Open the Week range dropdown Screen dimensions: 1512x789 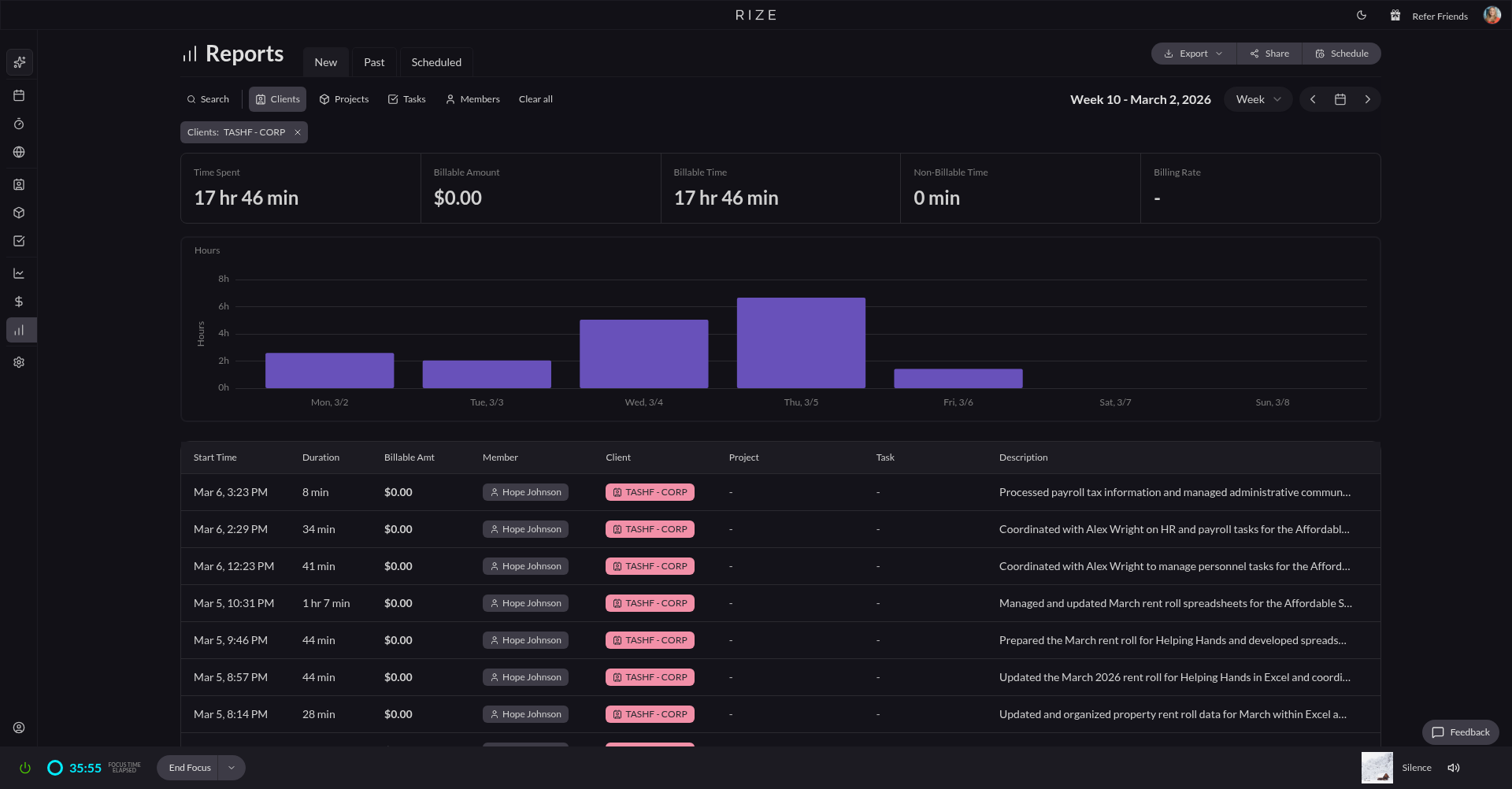tap(1258, 99)
